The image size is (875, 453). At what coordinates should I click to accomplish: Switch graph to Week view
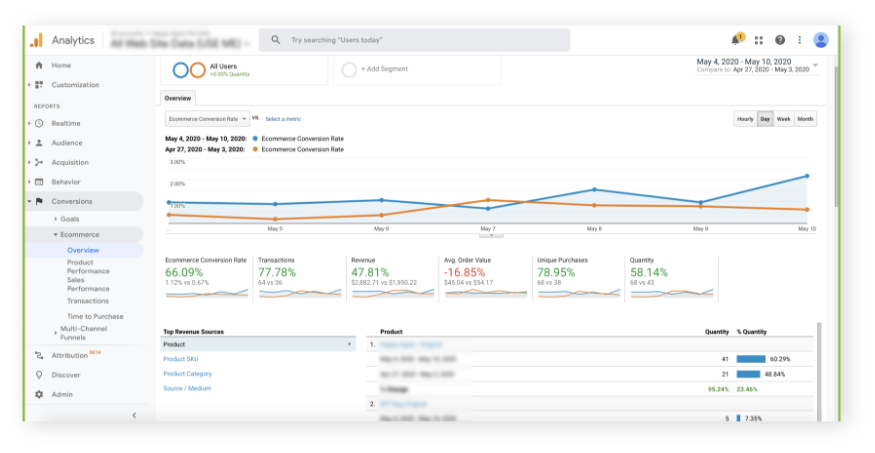click(783, 119)
